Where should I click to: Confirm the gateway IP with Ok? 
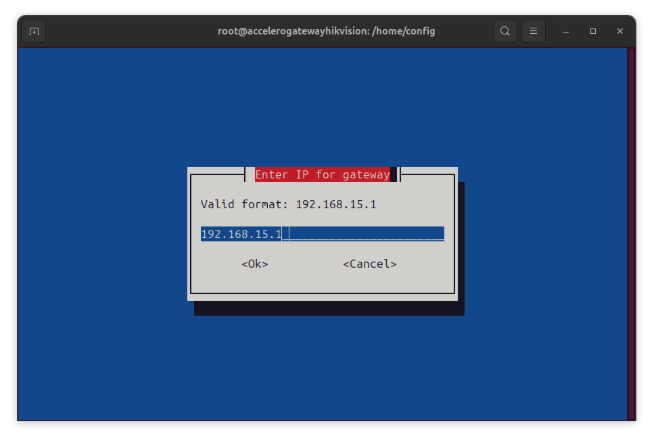click(255, 264)
